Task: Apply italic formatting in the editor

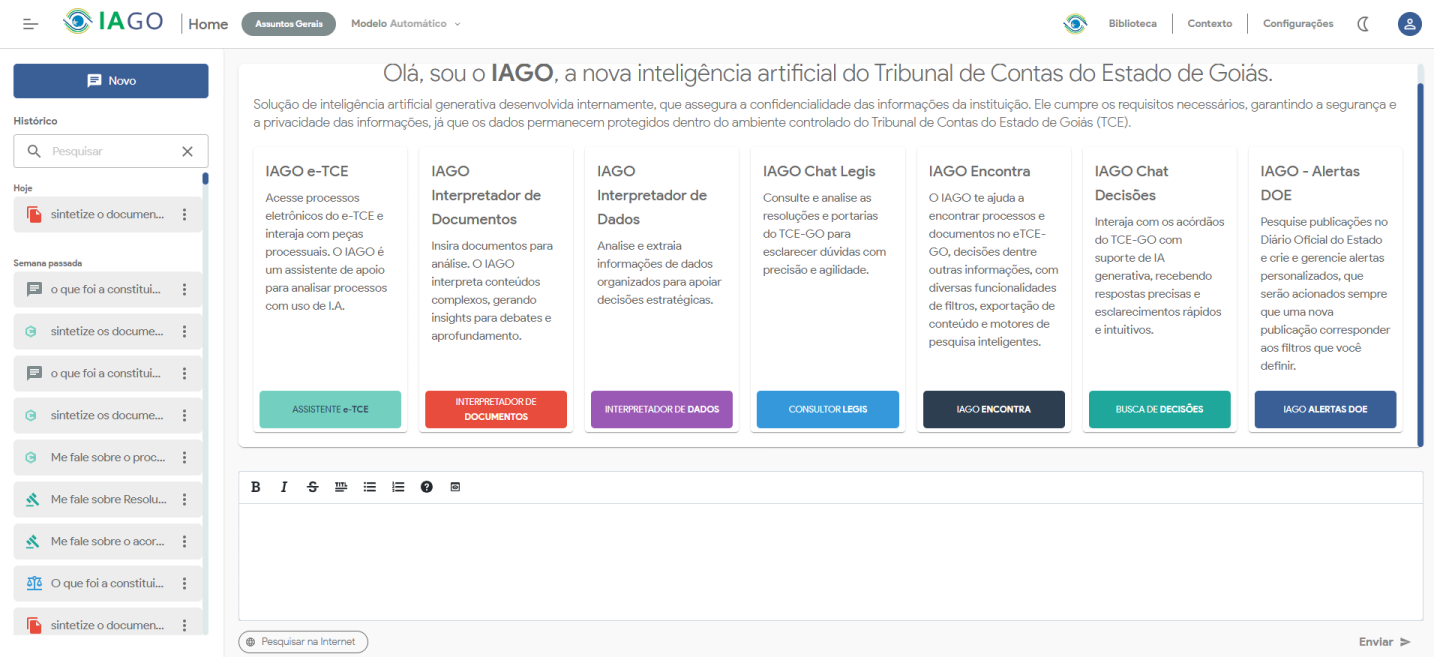Action: (x=284, y=487)
